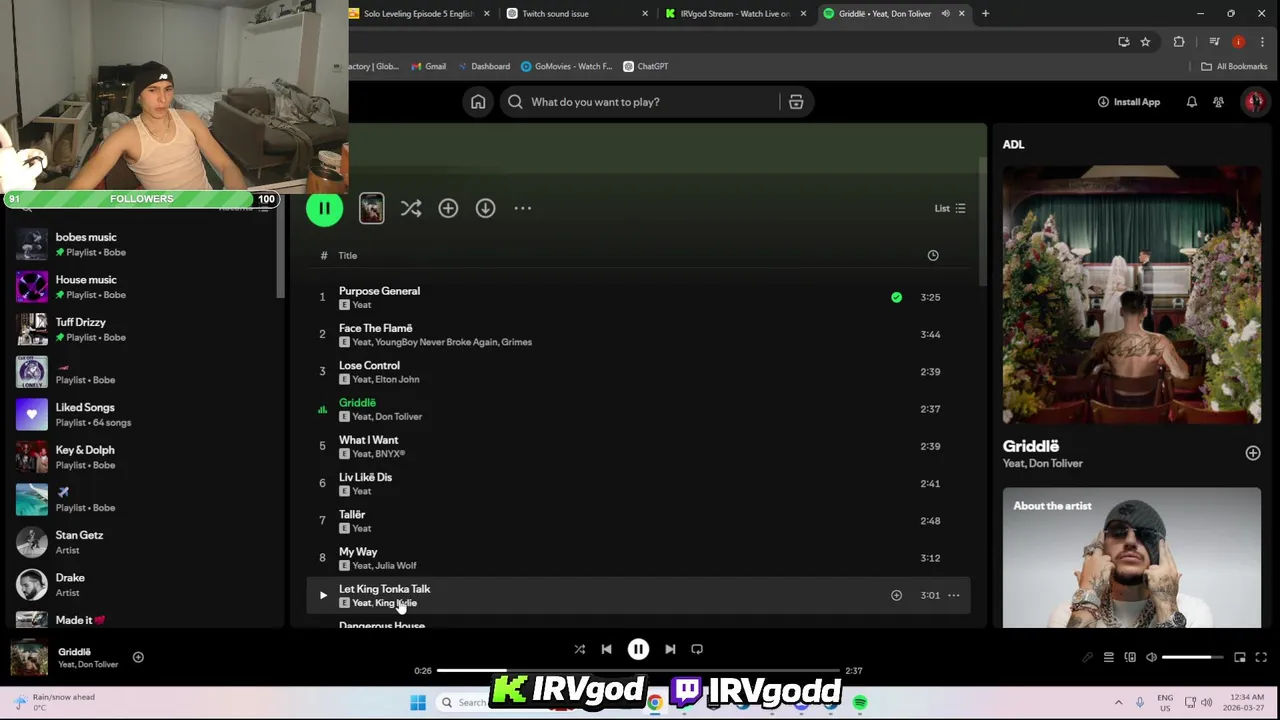Click the song progress bar

(638, 671)
